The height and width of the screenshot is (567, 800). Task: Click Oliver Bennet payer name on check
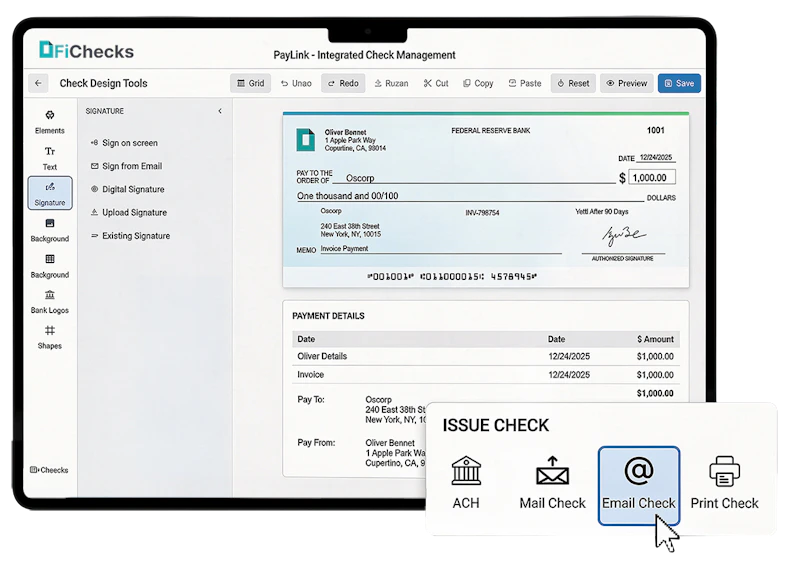coord(345,132)
